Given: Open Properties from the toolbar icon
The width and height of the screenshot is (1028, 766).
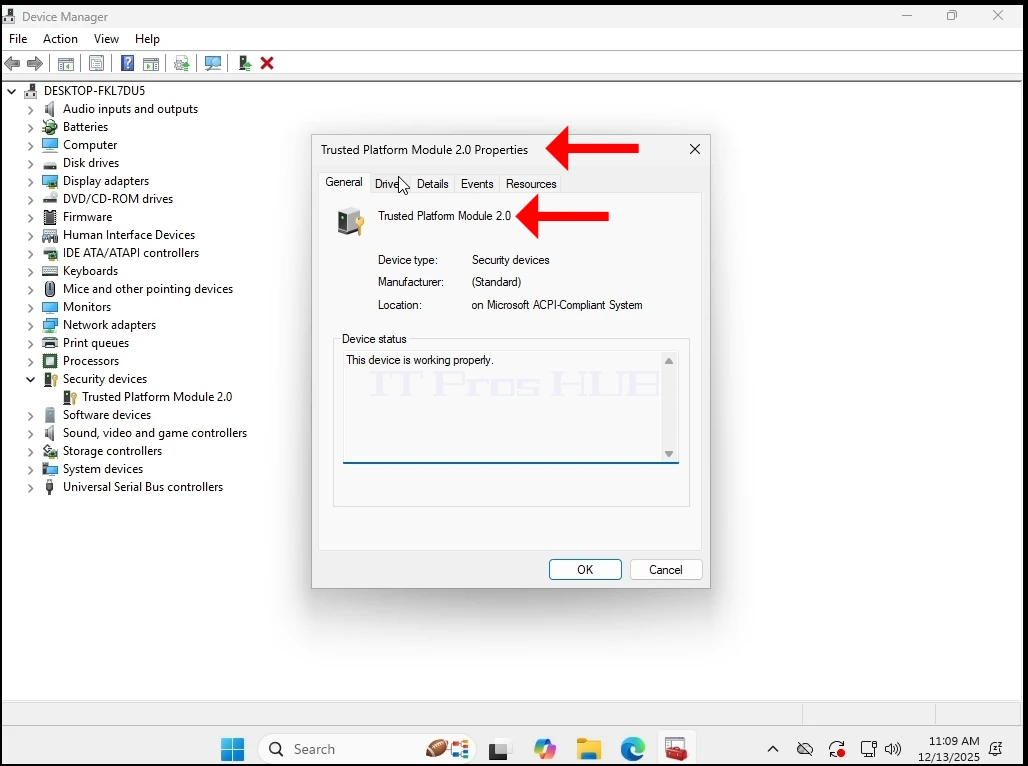Looking at the screenshot, I should 96,64.
